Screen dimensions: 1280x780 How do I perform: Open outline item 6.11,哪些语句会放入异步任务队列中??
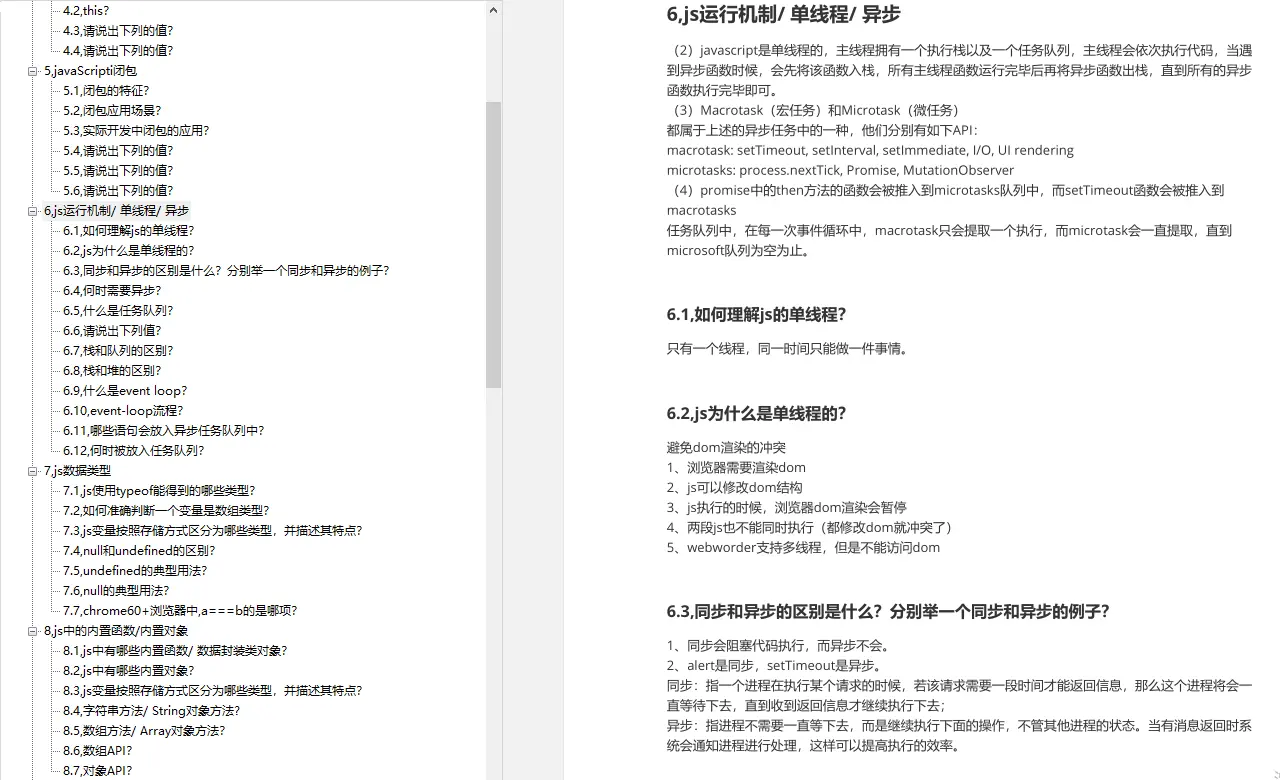click(x=163, y=431)
